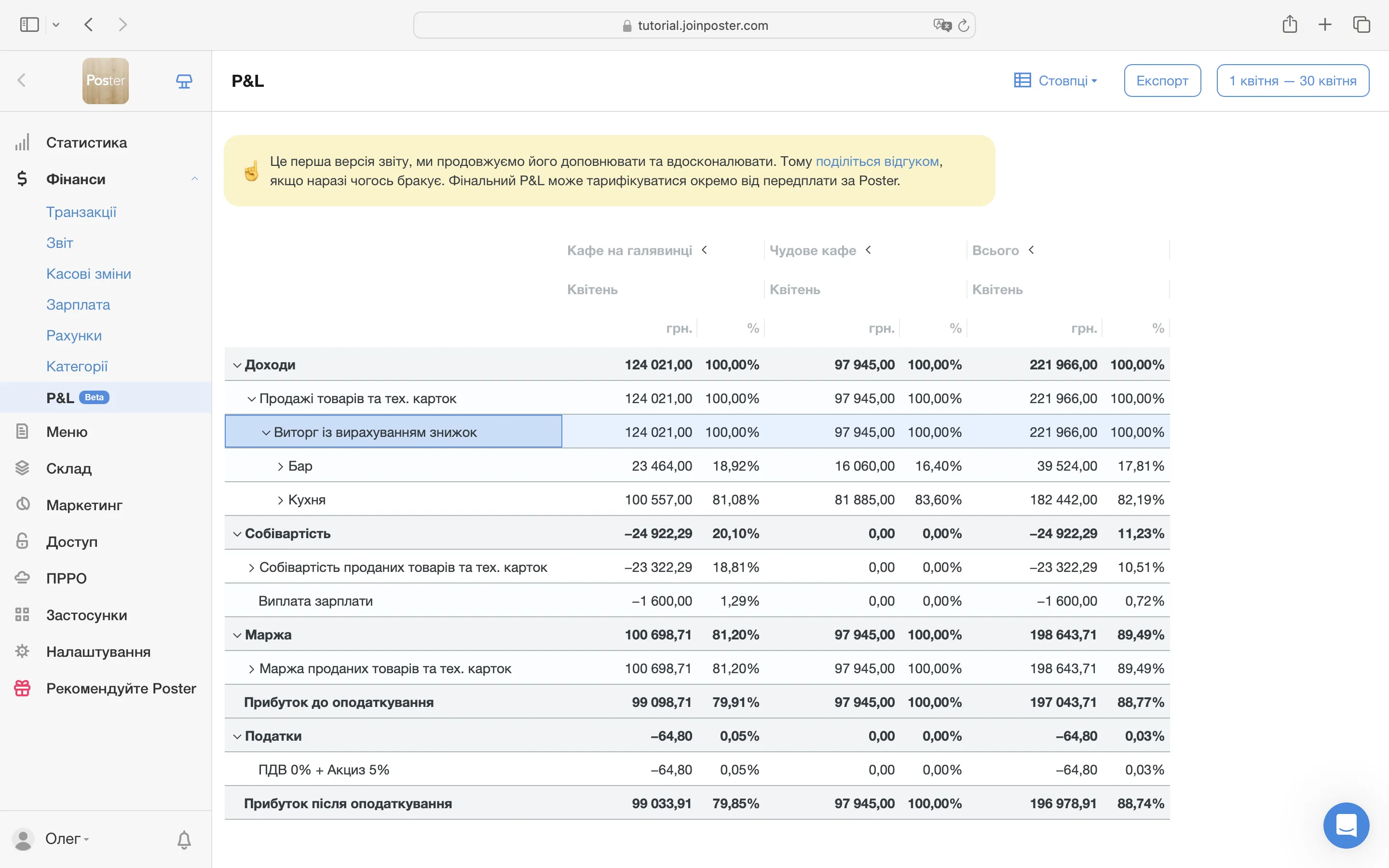The width and height of the screenshot is (1389, 868).
Task: Open Транзакції in the Finance submenu
Action: coord(81,212)
